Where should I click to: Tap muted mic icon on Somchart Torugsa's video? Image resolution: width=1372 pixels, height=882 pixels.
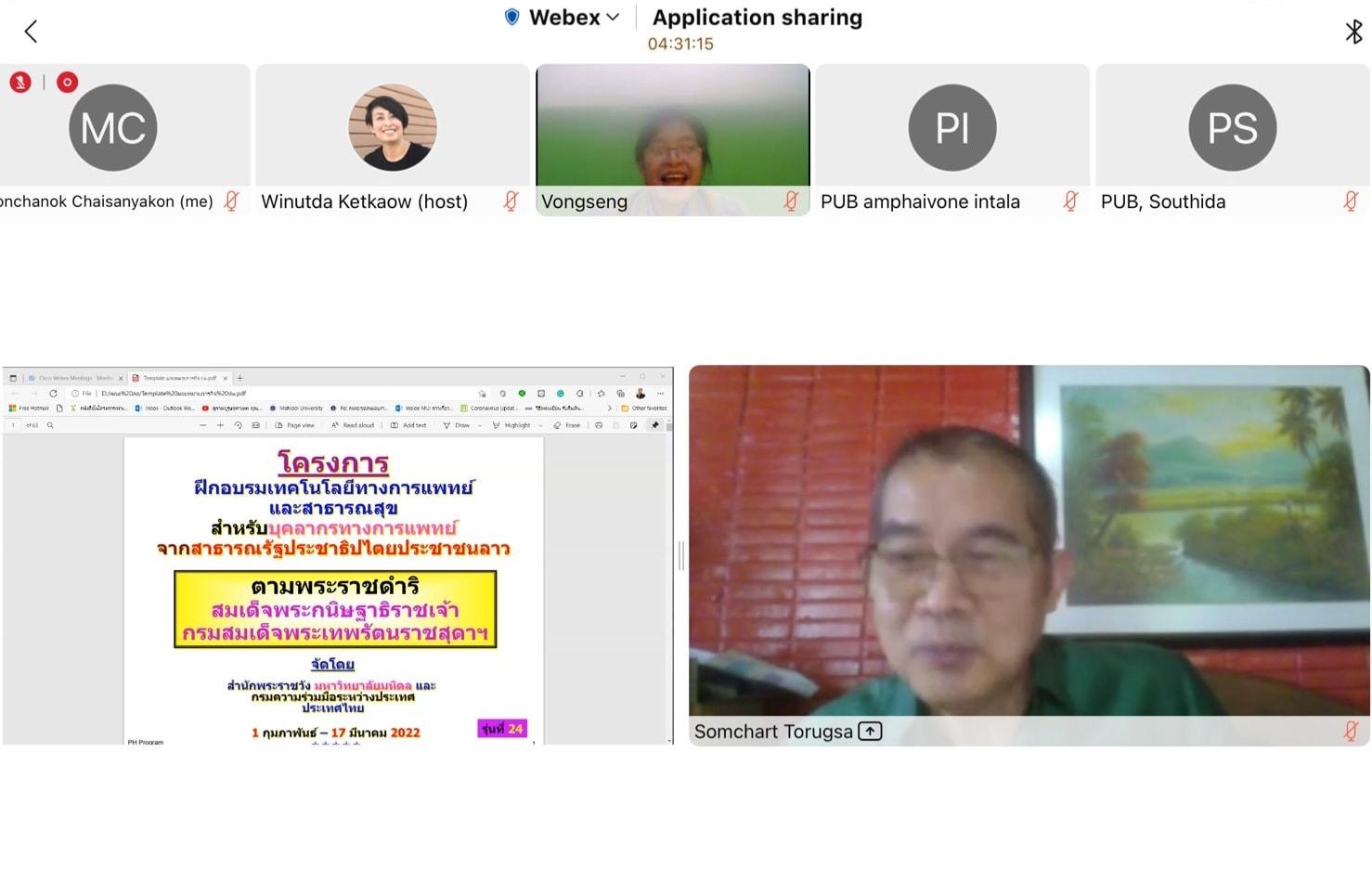click(1351, 732)
